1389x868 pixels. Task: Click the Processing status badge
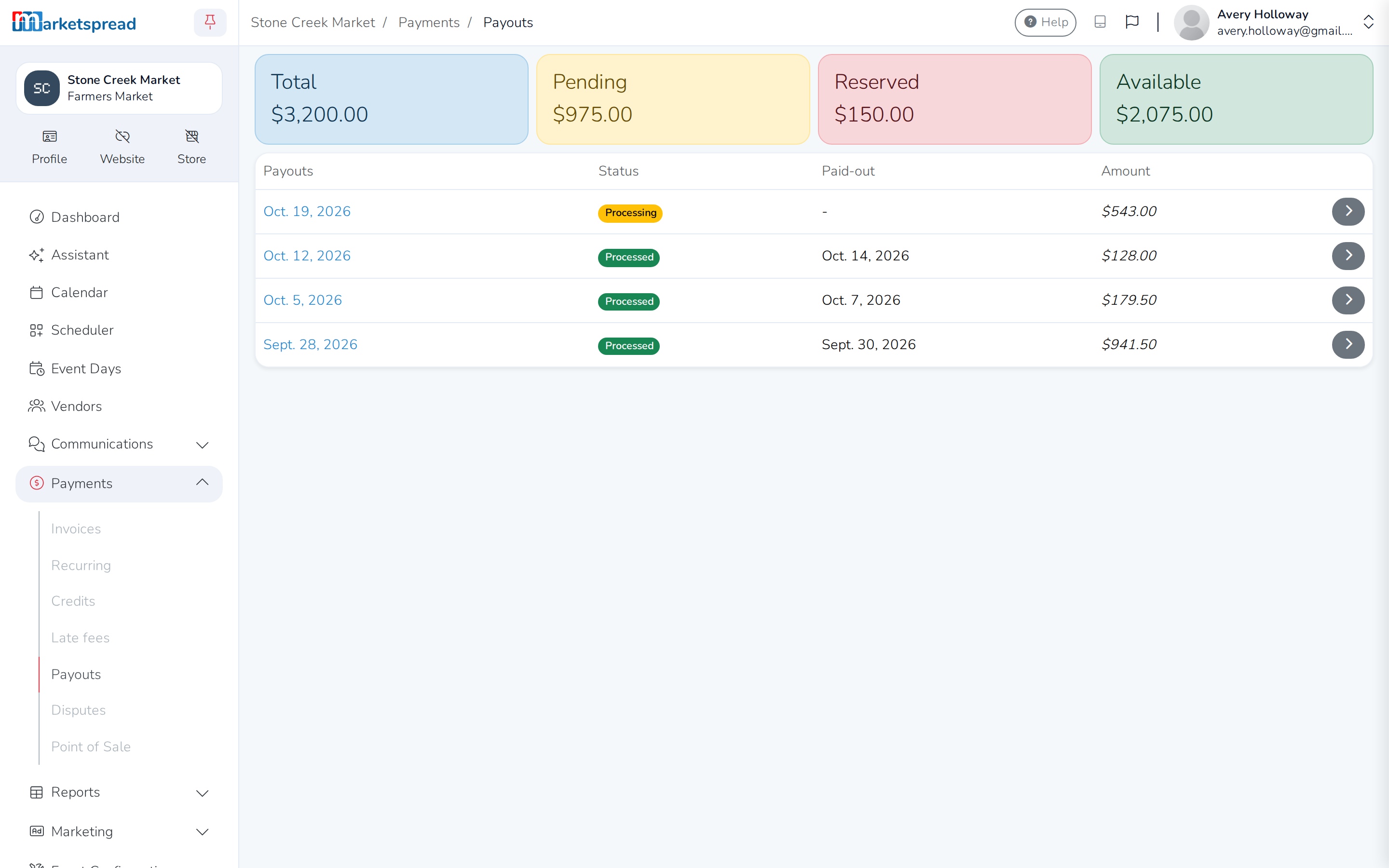[x=630, y=213]
